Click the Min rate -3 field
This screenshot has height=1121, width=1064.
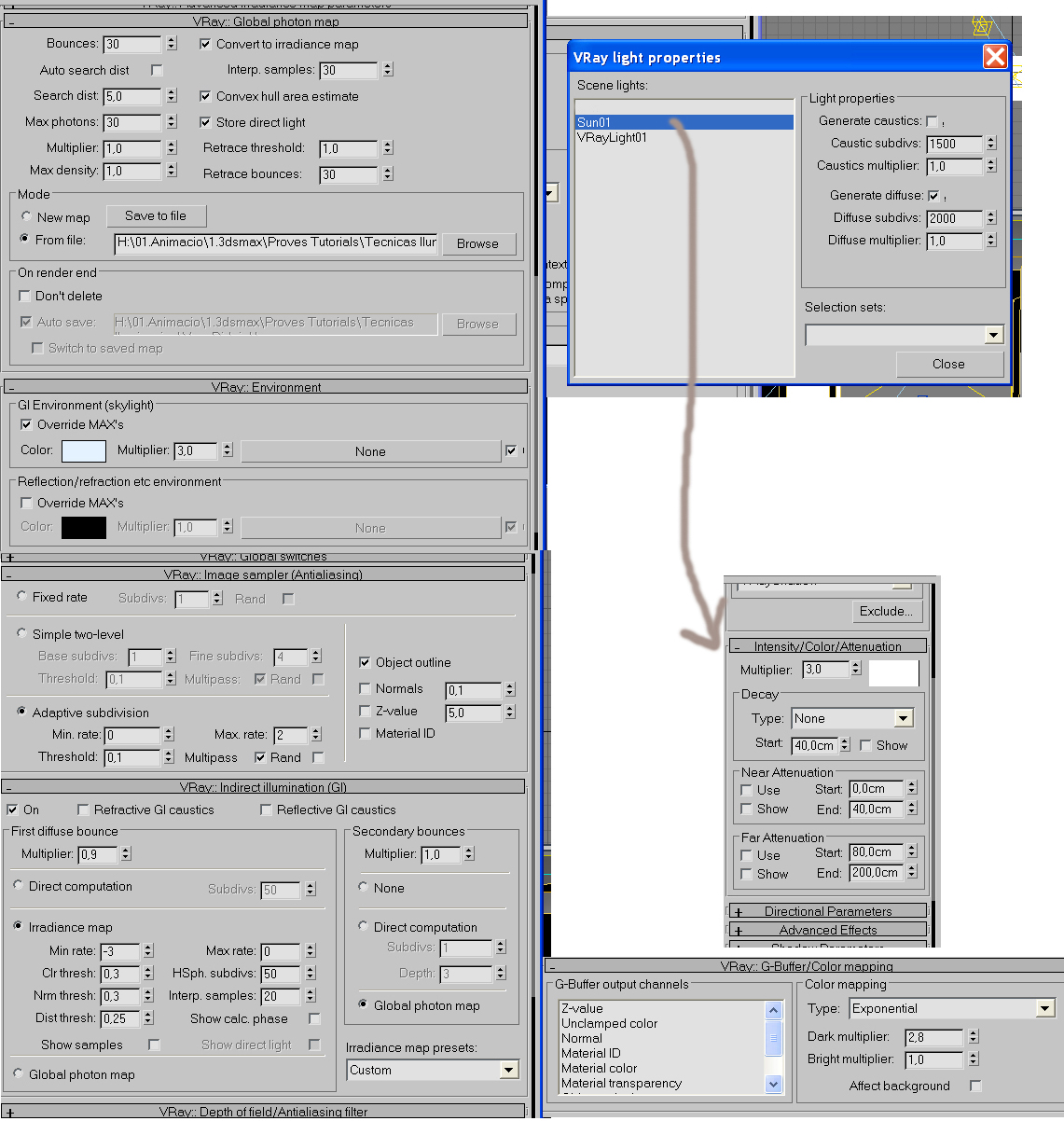(x=119, y=951)
